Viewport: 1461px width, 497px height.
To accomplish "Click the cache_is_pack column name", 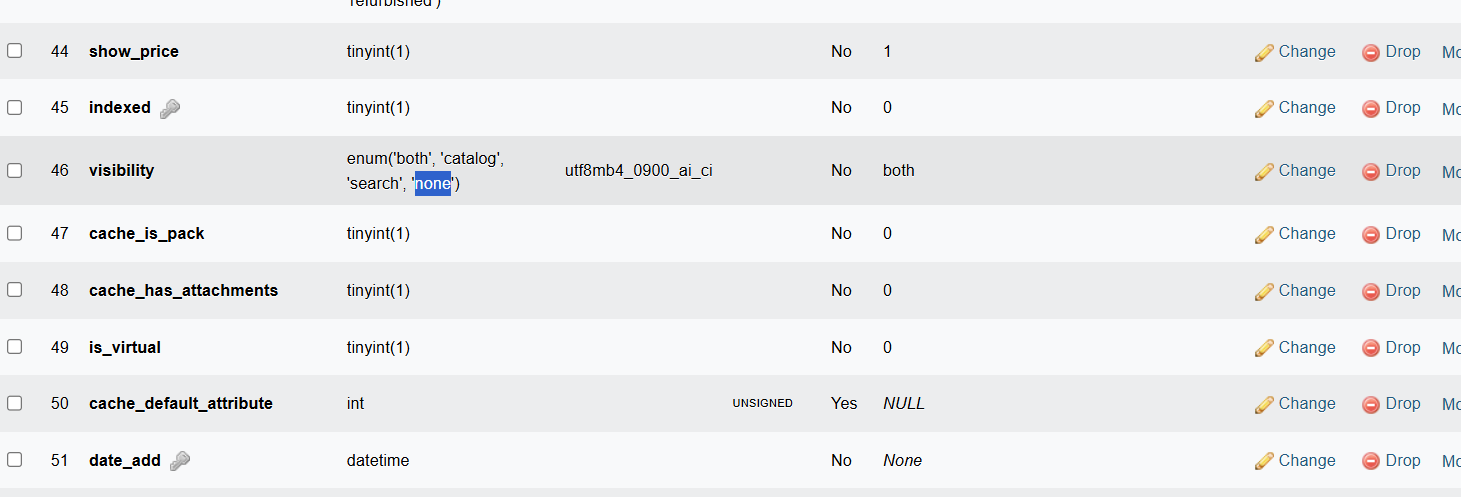I will point(146,233).
